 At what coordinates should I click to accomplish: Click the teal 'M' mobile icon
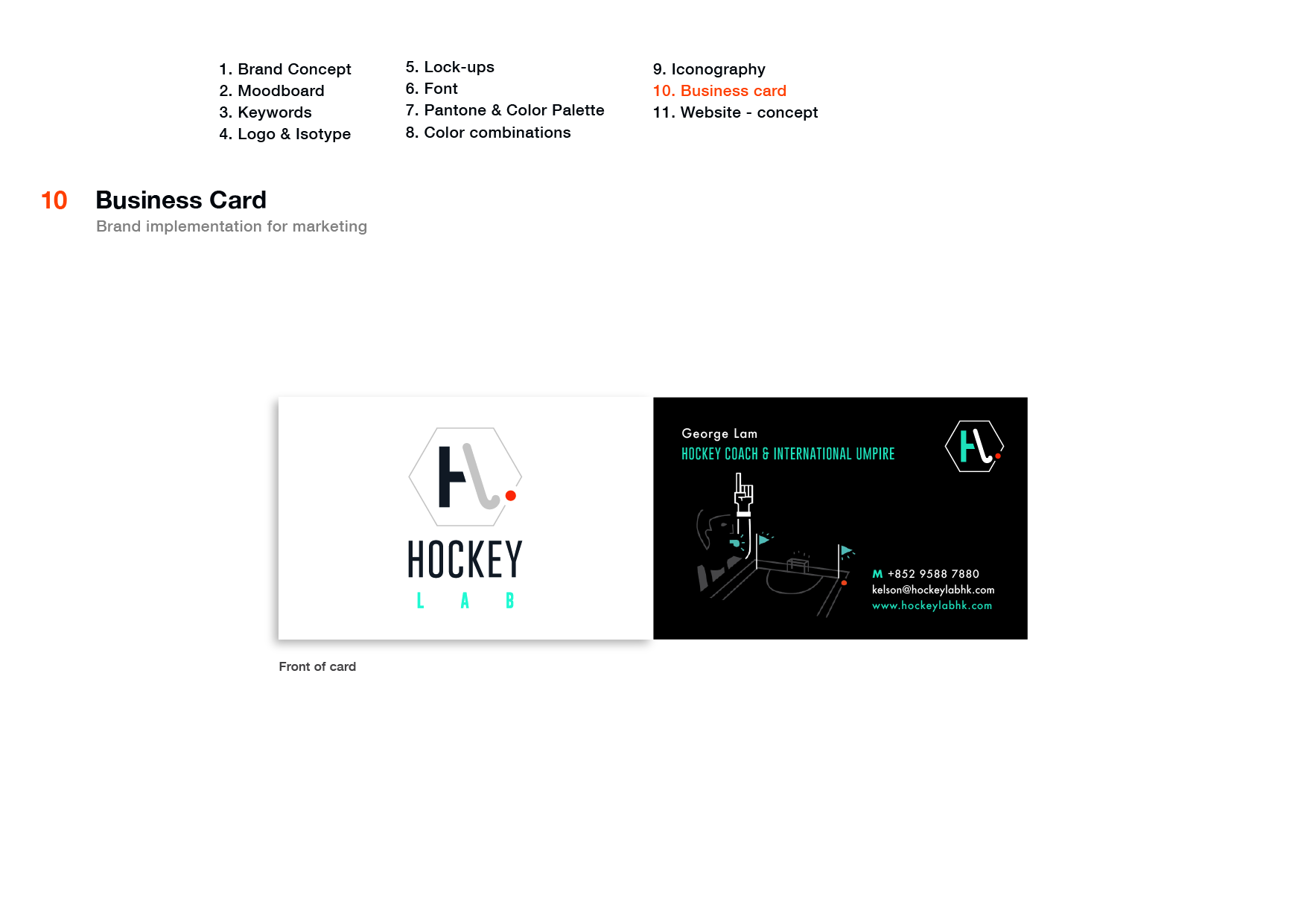pos(877,574)
